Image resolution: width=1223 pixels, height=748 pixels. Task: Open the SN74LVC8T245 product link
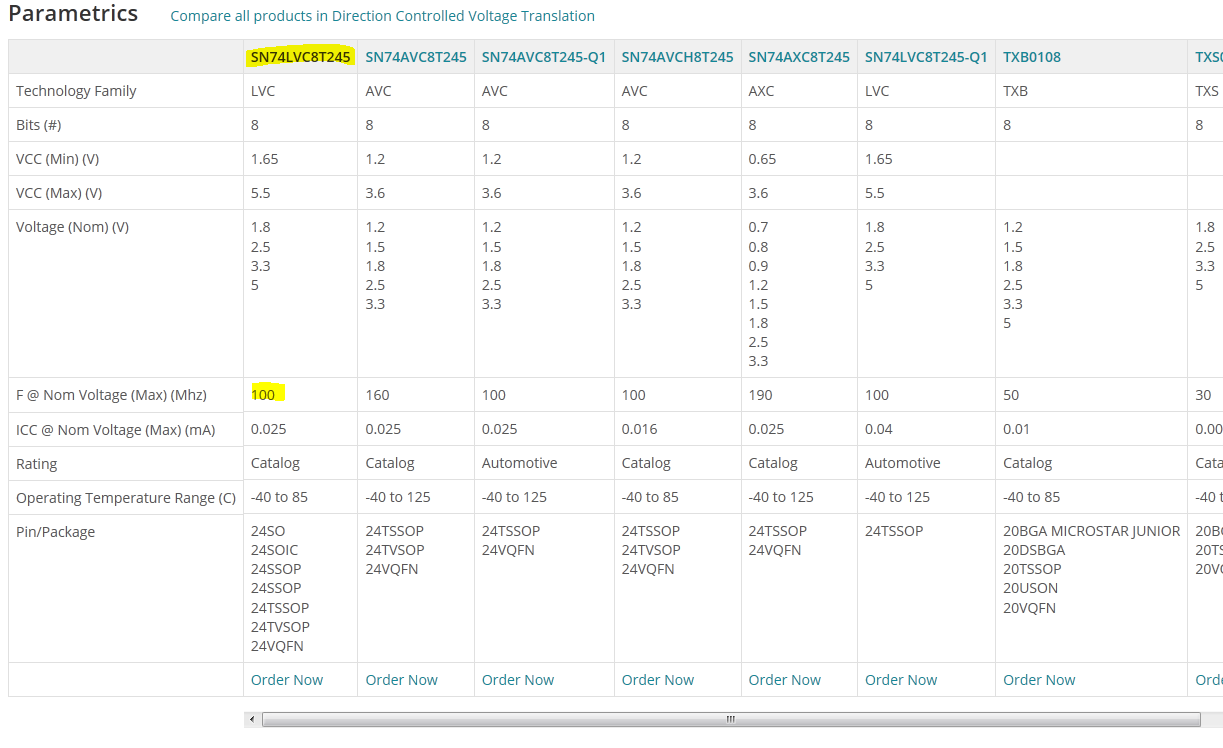click(x=300, y=57)
